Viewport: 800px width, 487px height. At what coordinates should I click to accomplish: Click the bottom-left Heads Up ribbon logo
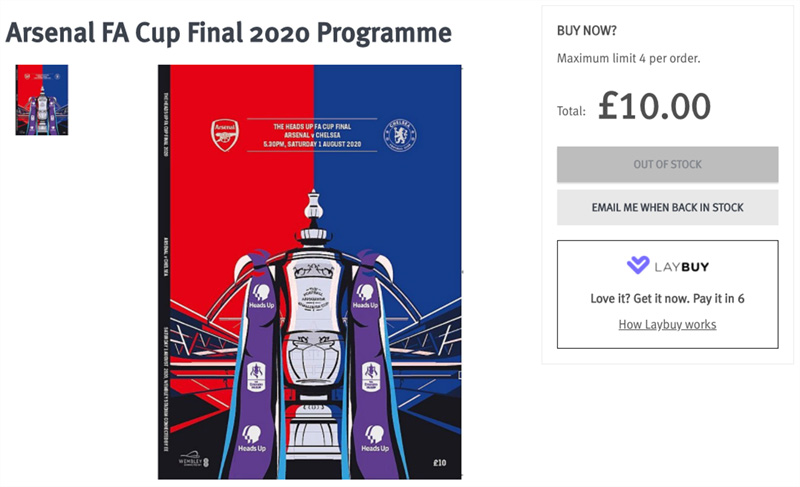click(x=252, y=439)
